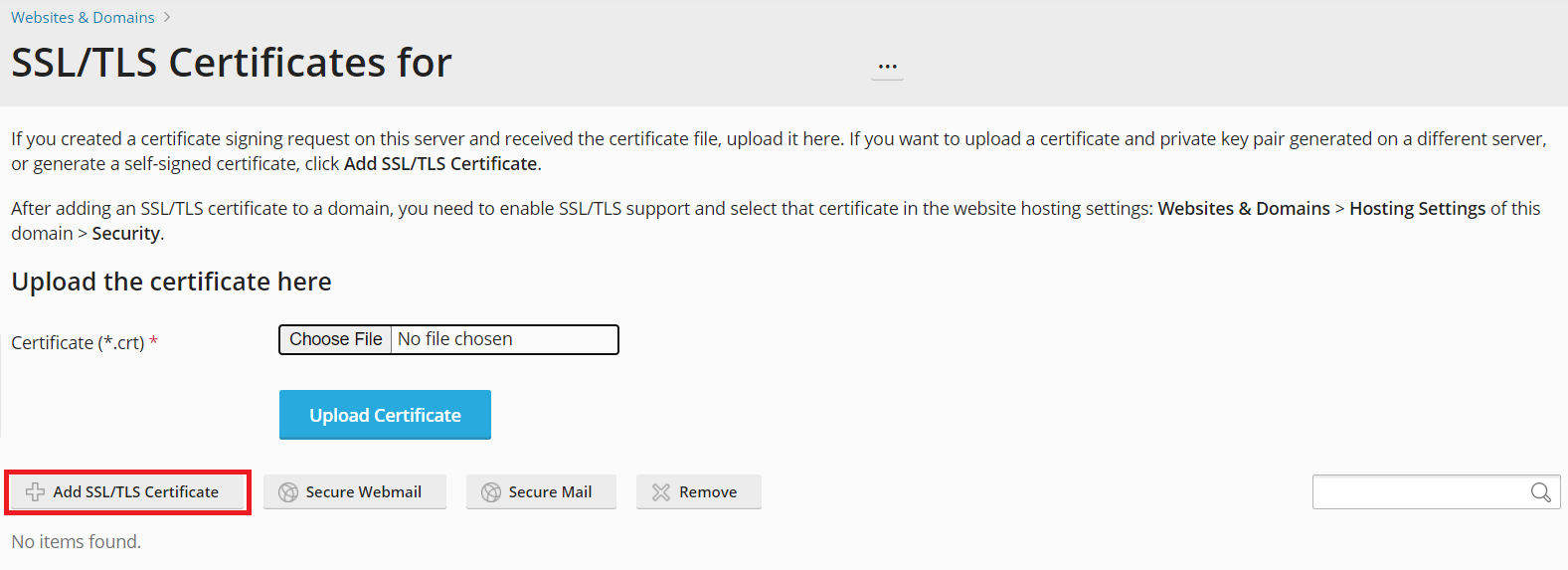Open the three-dots menu beside page title
The width and height of the screenshot is (1568, 570).
click(888, 68)
